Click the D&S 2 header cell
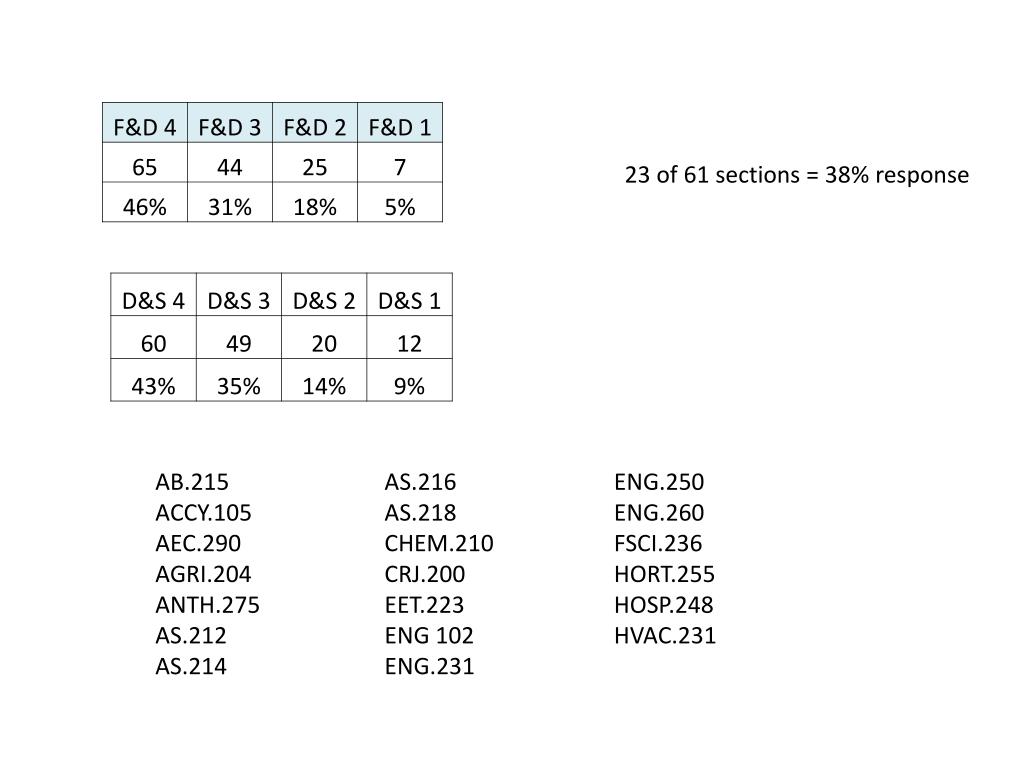 tap(324, 295)
